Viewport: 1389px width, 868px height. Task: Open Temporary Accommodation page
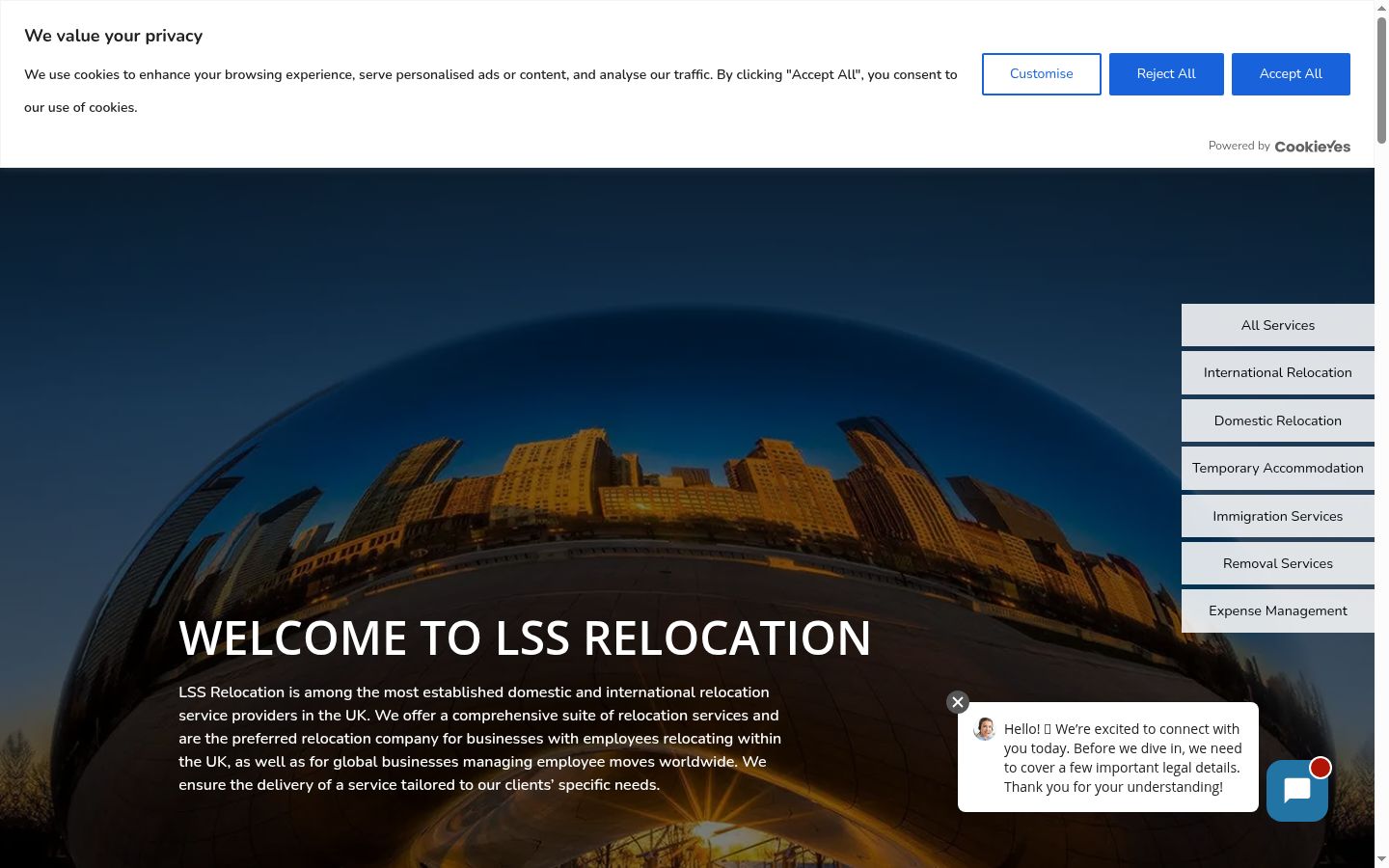(x=1278, y=468)
